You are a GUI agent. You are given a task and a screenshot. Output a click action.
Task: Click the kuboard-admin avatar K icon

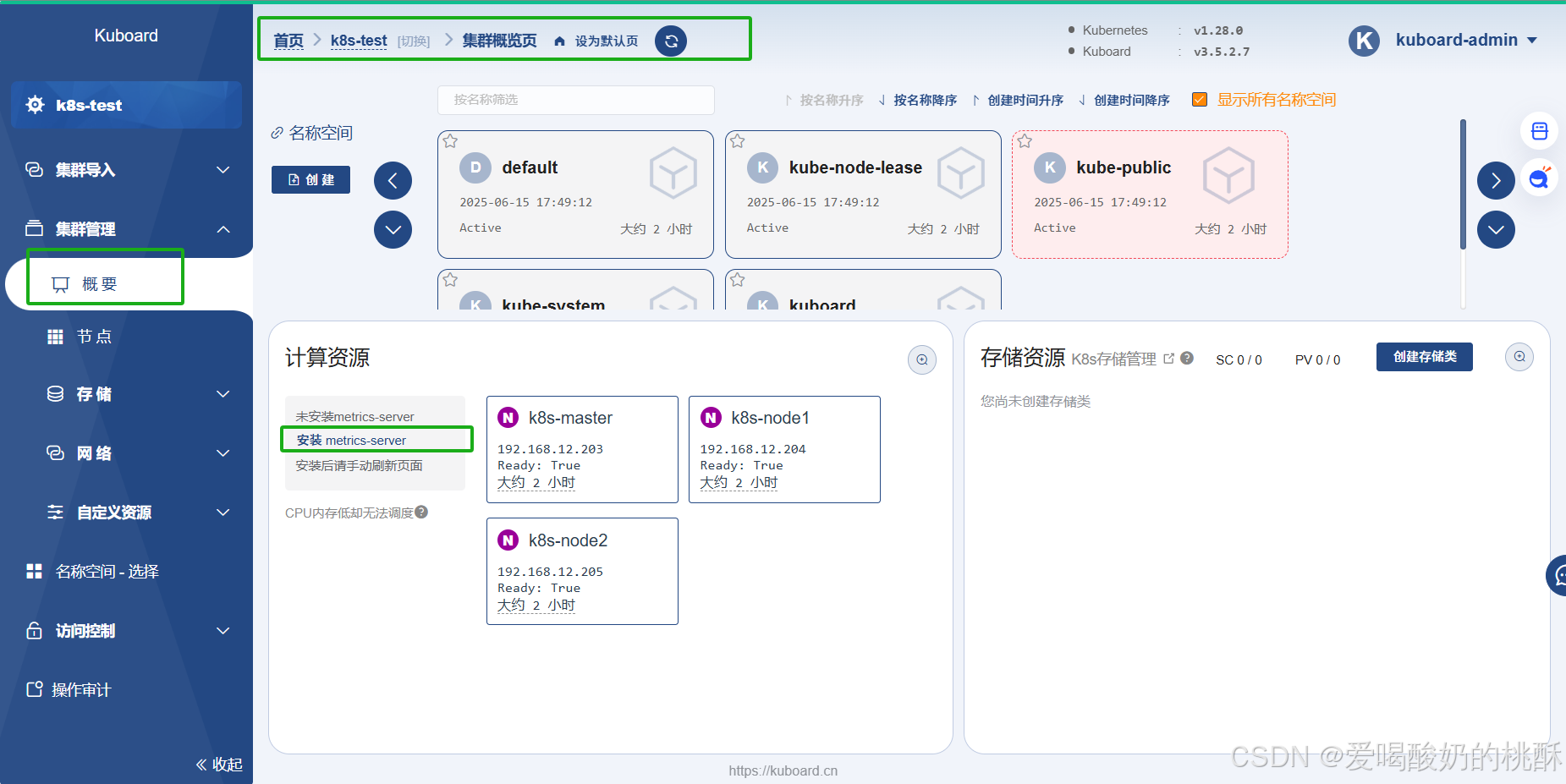1364,41
